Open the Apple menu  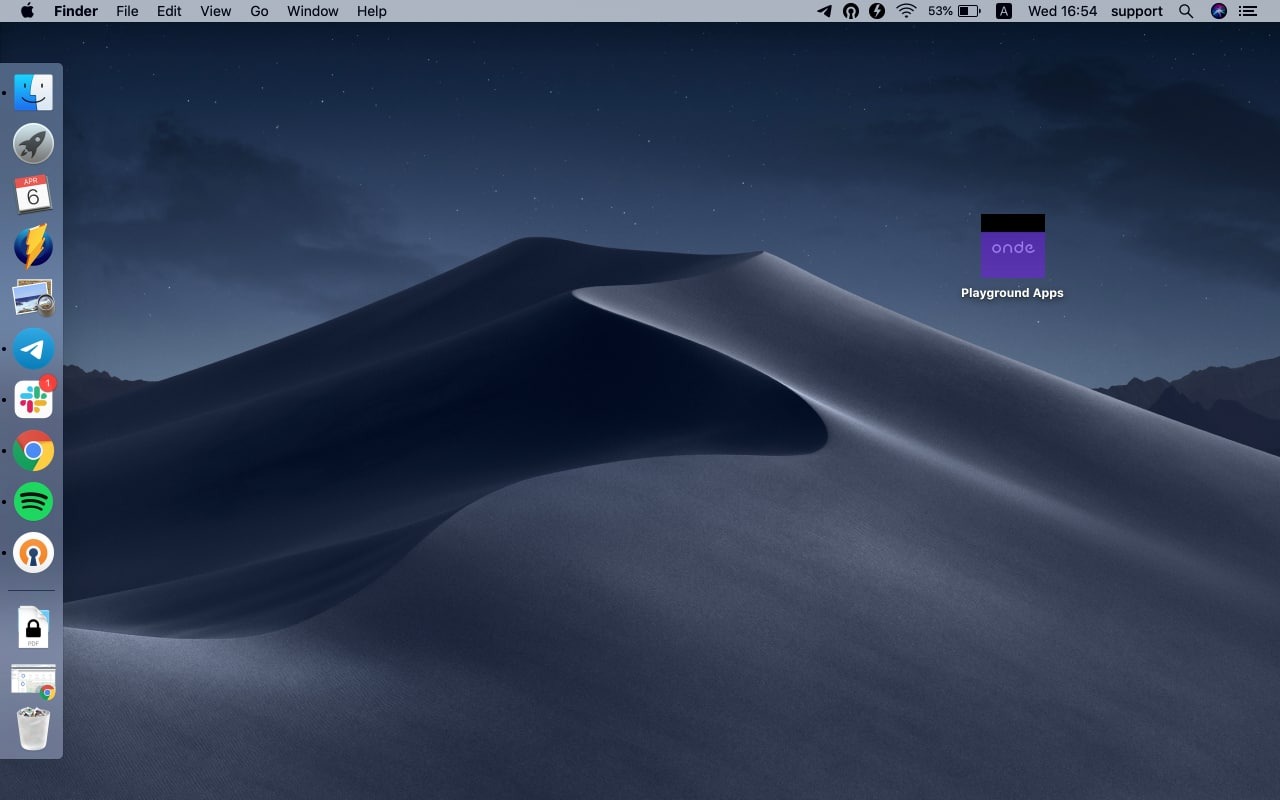(27, 11)
